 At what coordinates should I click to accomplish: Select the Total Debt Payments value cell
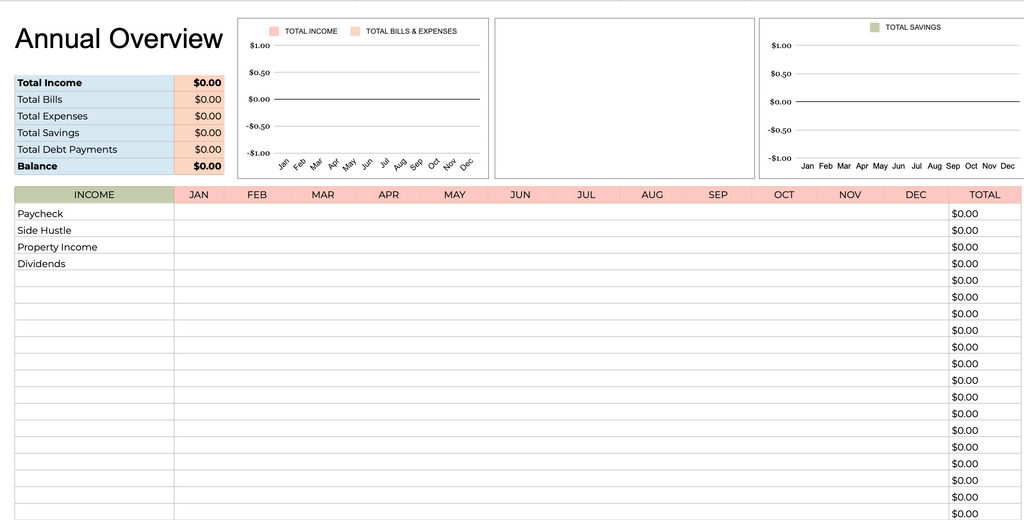click(199, 150)
